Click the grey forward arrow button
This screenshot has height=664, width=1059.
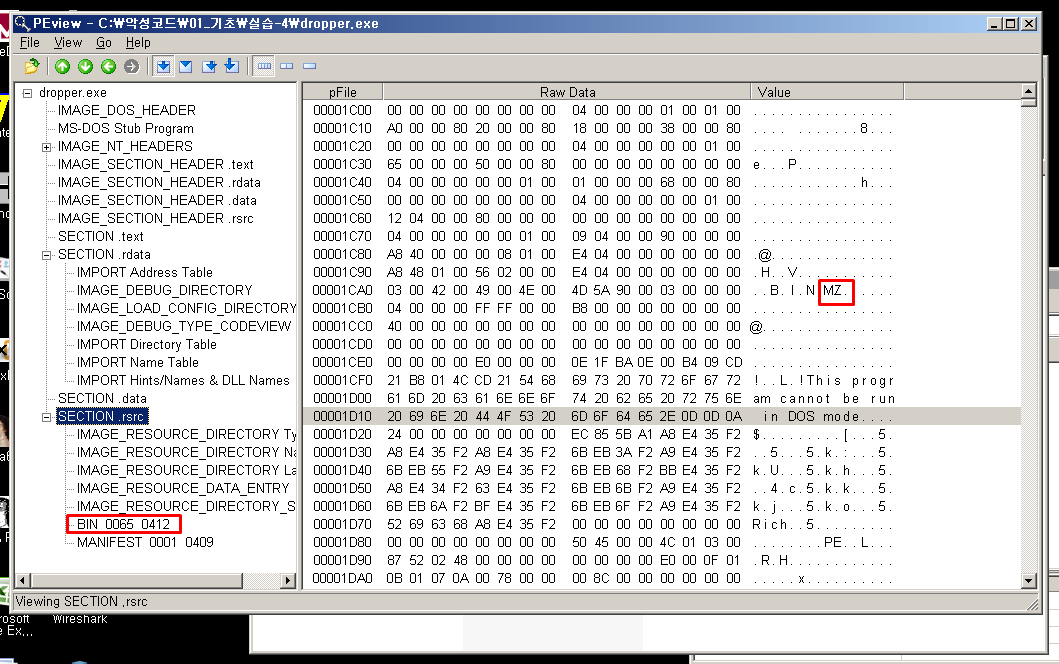click(132, 66)
